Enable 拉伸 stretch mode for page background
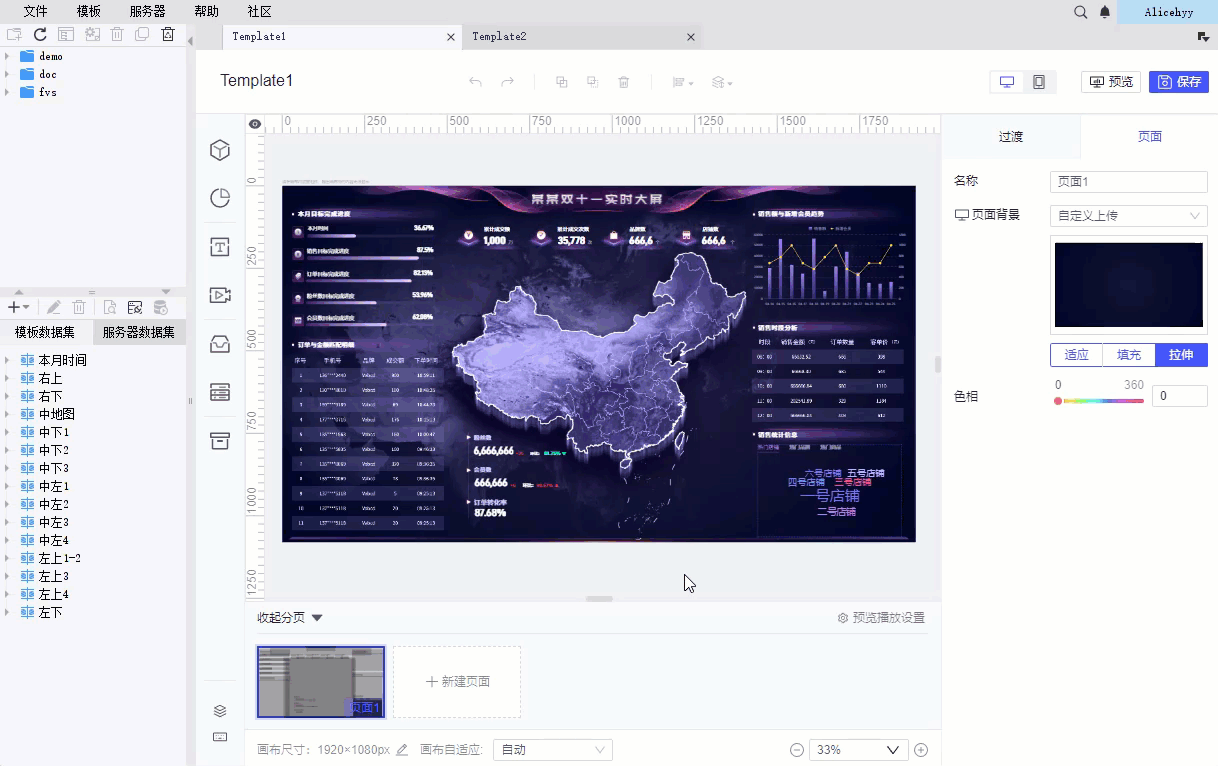 1181,354
